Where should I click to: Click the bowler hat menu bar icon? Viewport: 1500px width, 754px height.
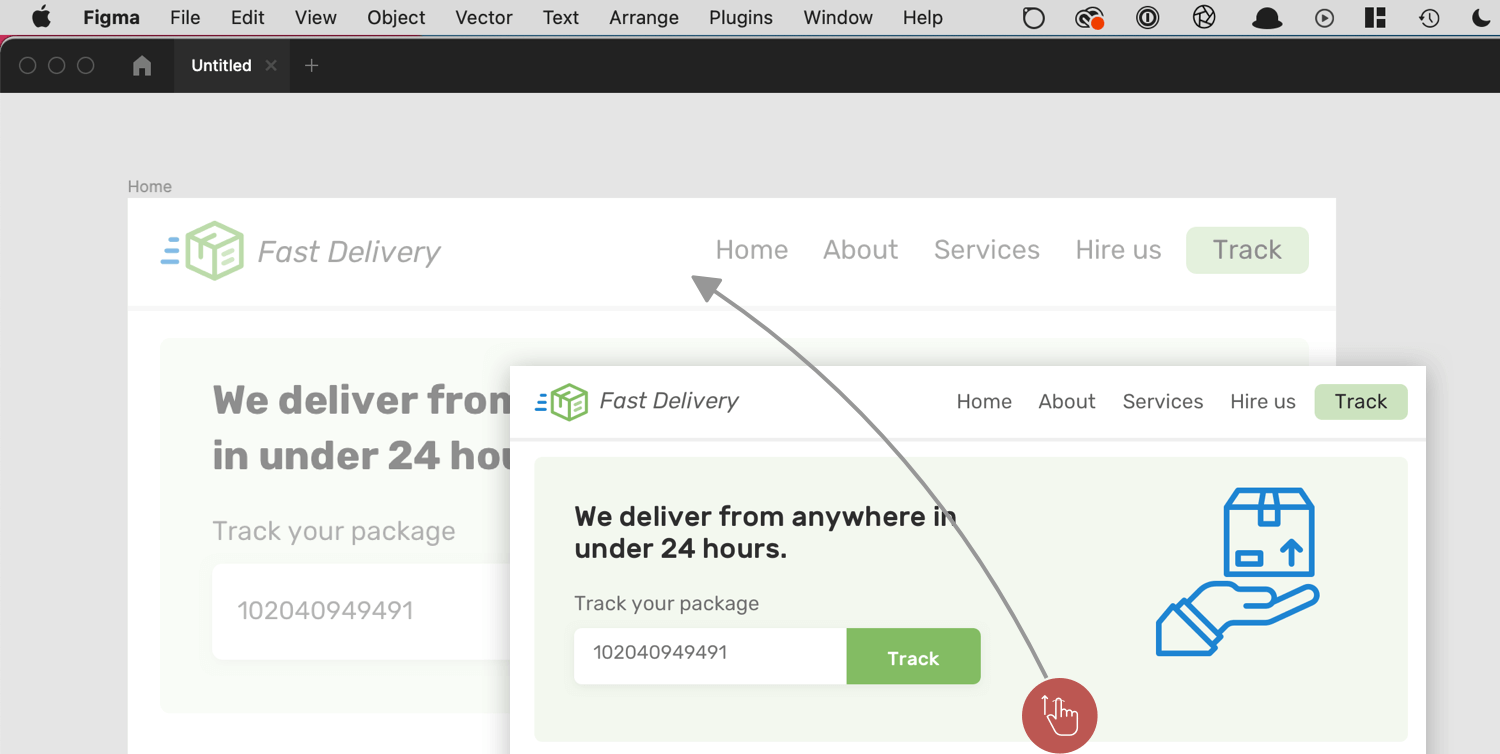pos(1267,18)
